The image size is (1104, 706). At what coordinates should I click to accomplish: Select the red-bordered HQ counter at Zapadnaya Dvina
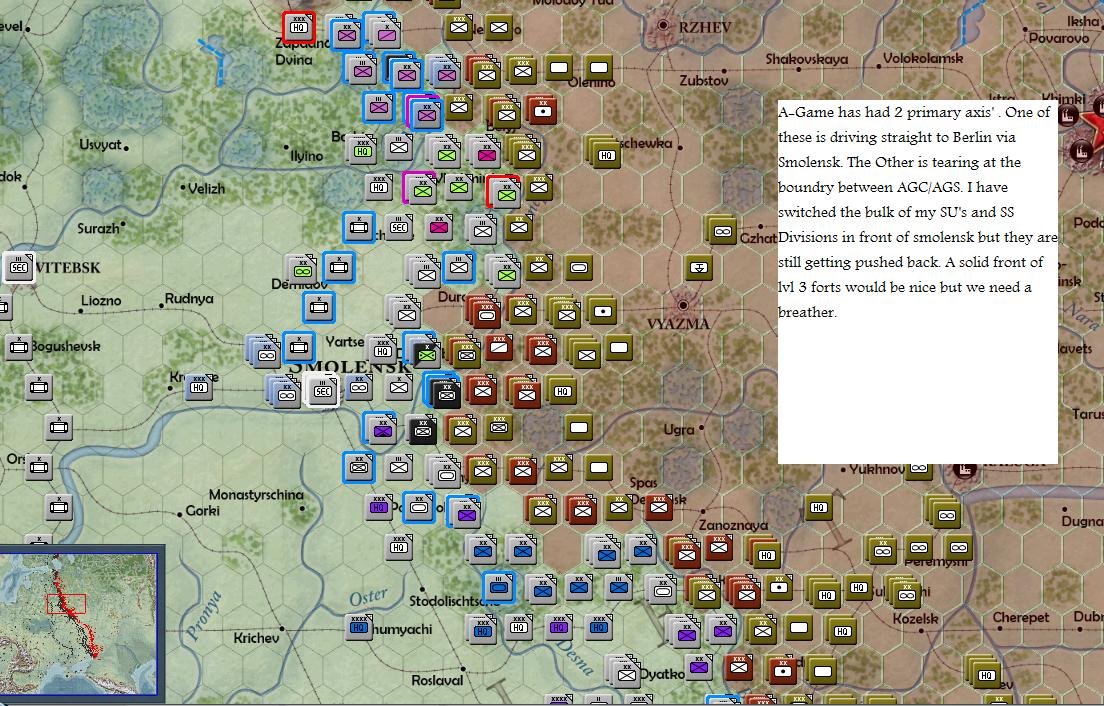tap(299, 27)
